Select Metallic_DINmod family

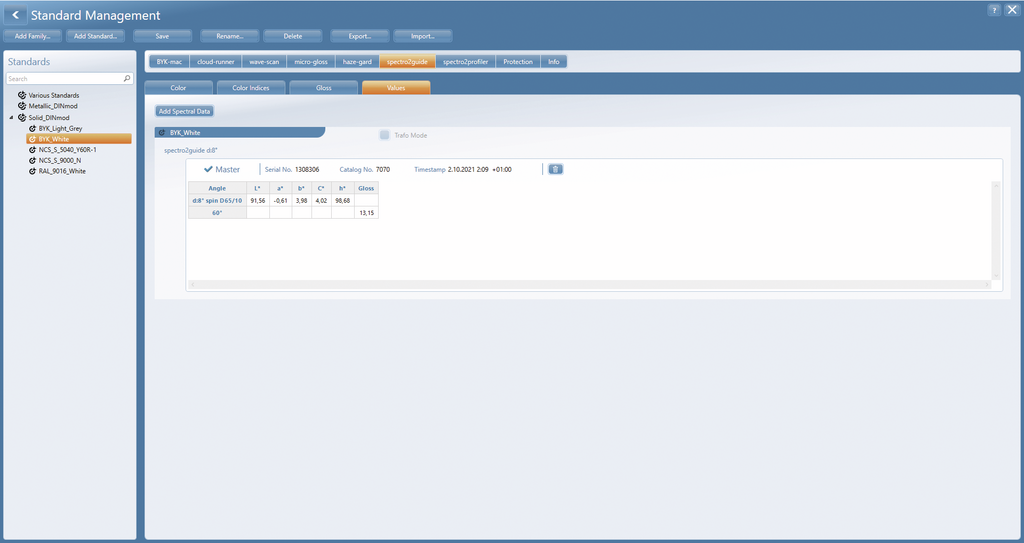pyautogui.click(x=53, y=106)
